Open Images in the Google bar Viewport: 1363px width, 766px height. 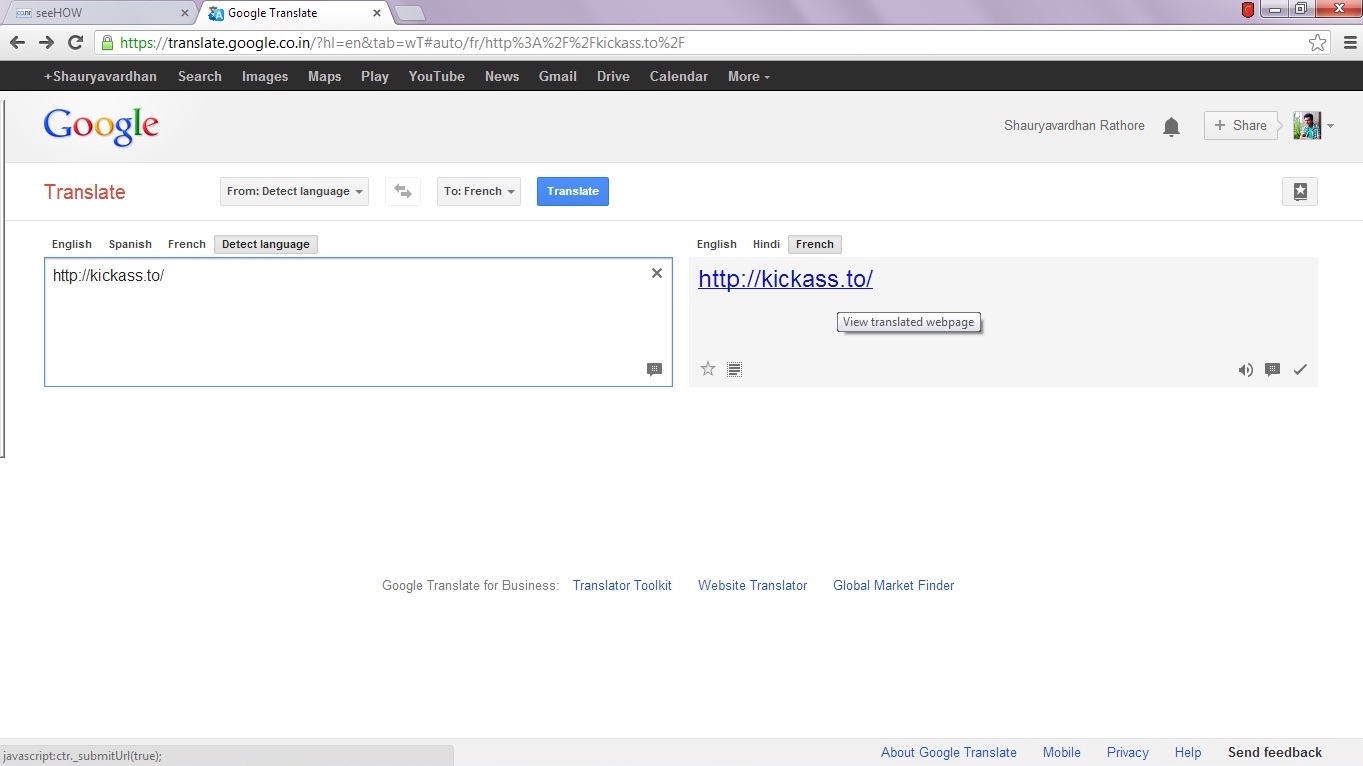coord(265,76)
